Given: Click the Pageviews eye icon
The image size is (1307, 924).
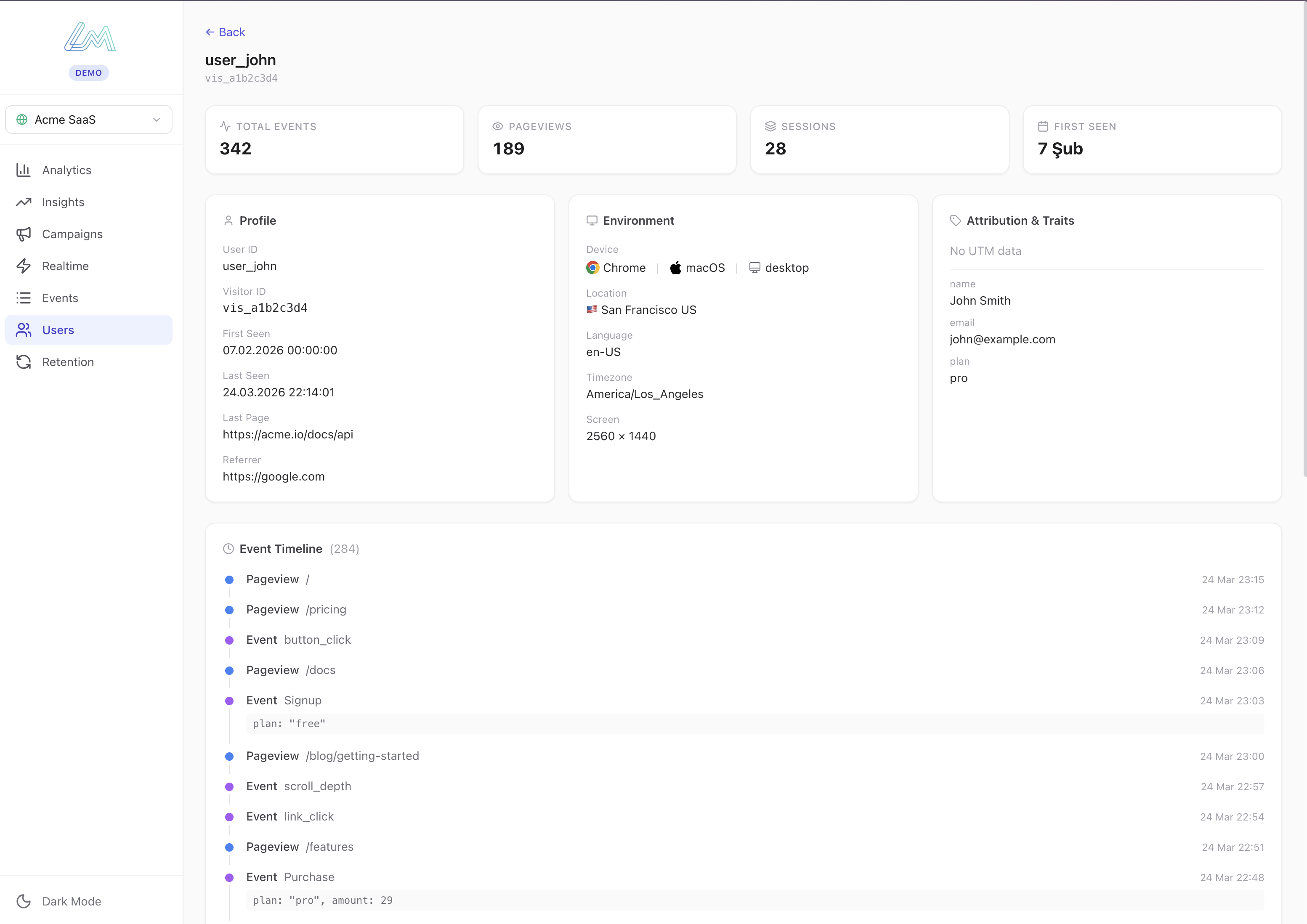Looking at the screenshot, I should 497,126.
